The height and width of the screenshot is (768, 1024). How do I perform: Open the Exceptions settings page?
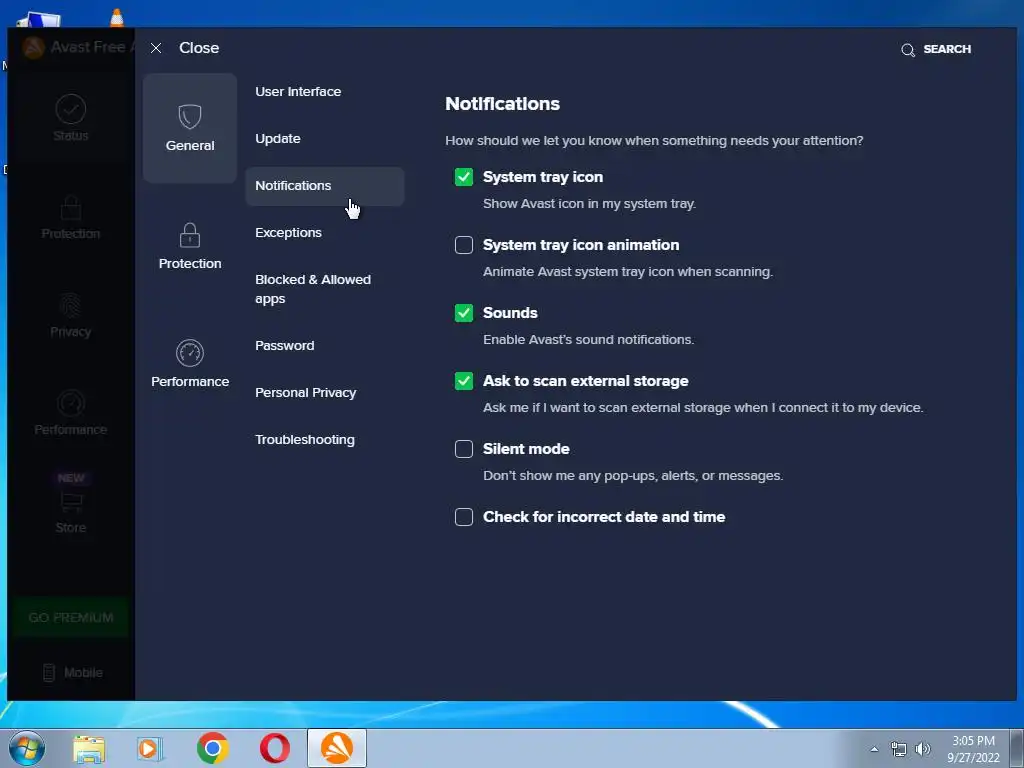288,233
